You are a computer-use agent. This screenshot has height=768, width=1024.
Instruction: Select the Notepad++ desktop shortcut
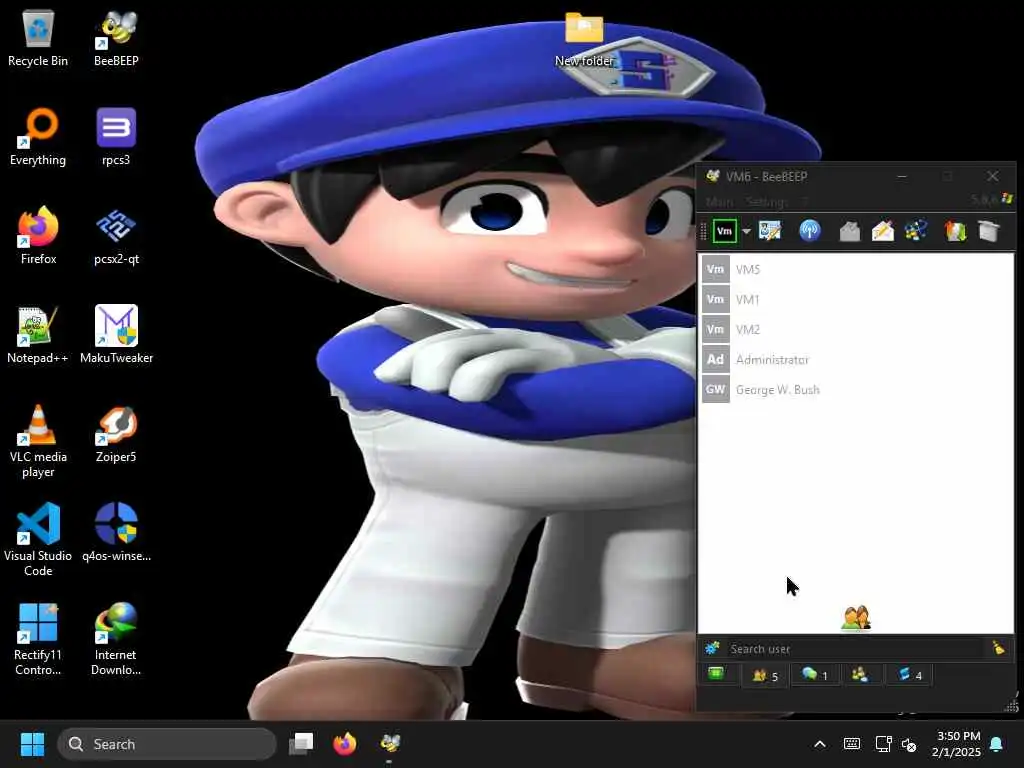[x=38, y=335]
